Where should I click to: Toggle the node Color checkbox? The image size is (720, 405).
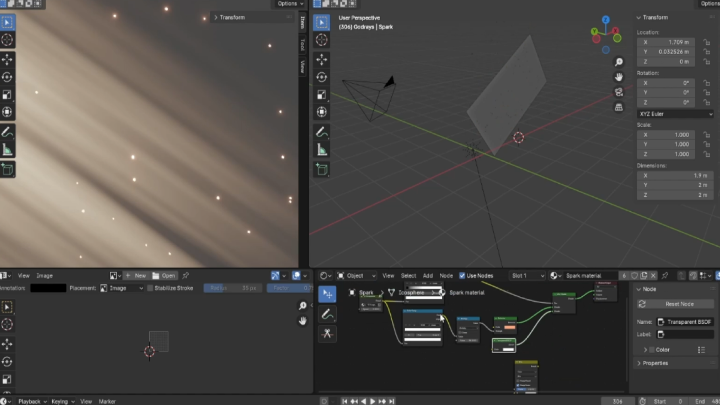point(652,350)
